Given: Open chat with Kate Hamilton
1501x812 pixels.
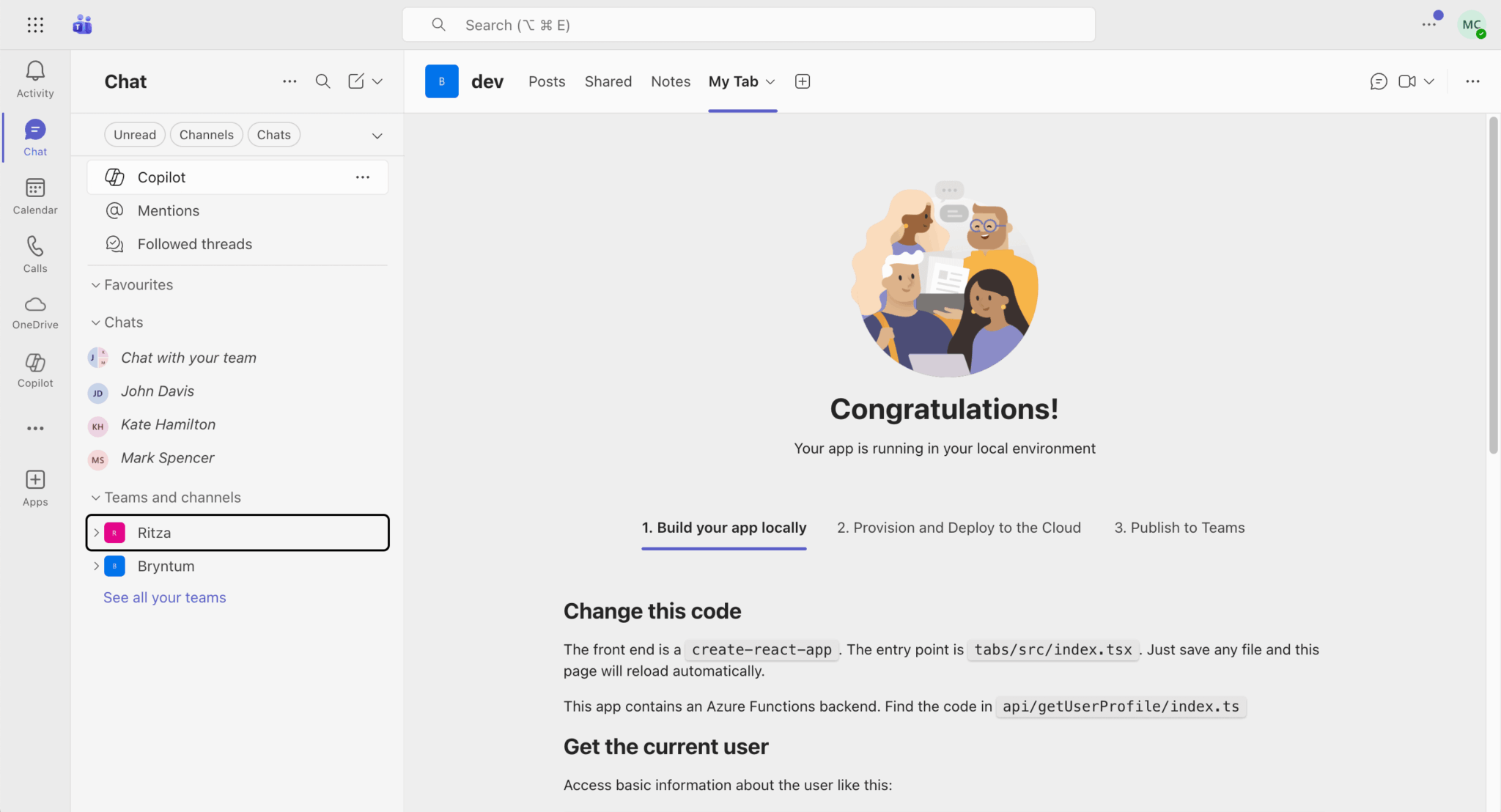Looking at the screenshot, I should point(168,424).
